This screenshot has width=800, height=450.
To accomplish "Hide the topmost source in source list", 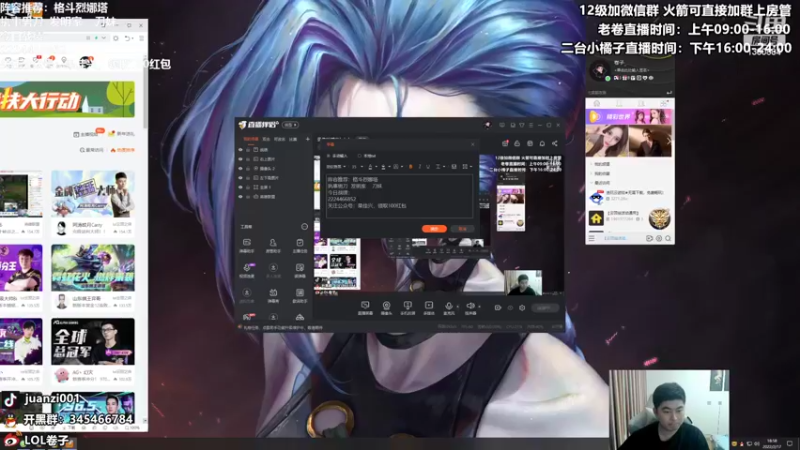I will tap(241, 150).
